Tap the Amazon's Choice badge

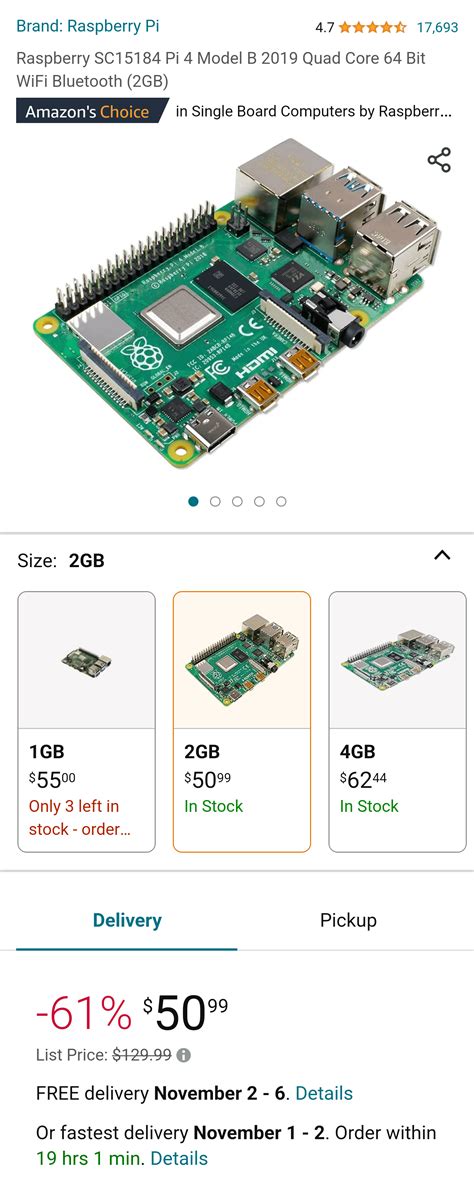click(x=90, y=112)
